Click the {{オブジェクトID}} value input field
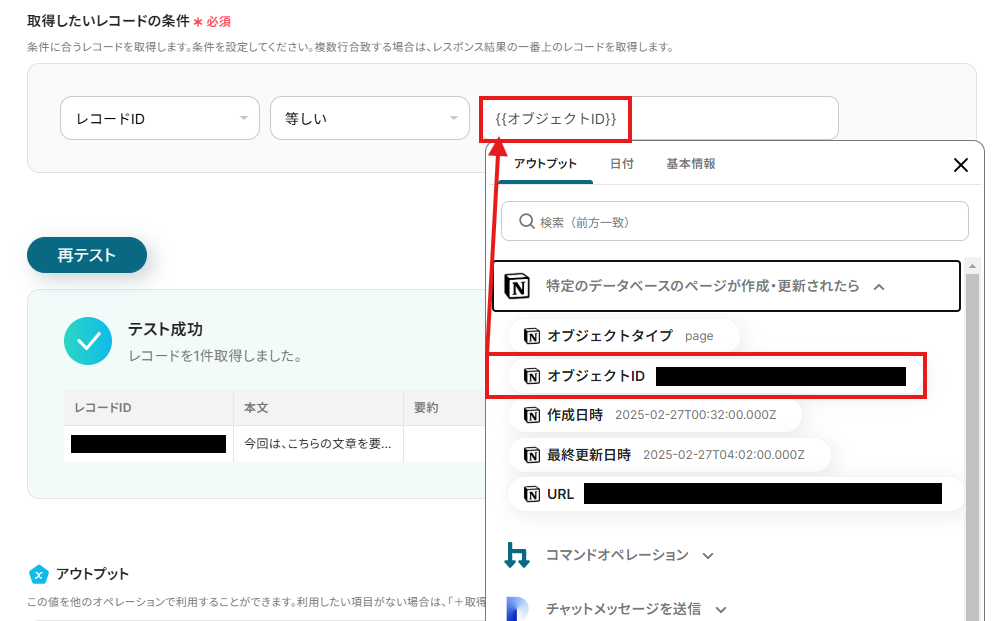 pyautogui.click(x=660, y=119)
